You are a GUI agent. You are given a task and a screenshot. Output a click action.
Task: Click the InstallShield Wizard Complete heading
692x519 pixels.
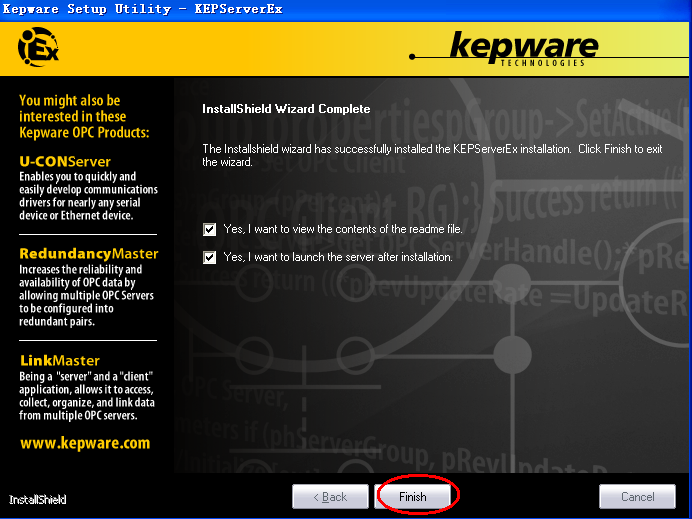[x=286, y=108]
